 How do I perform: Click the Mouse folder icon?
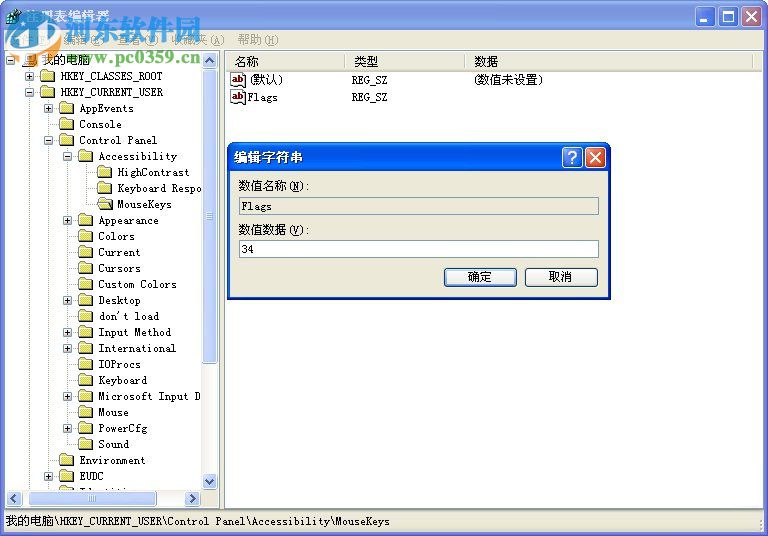pyautogui.click(x=86, y=412)
